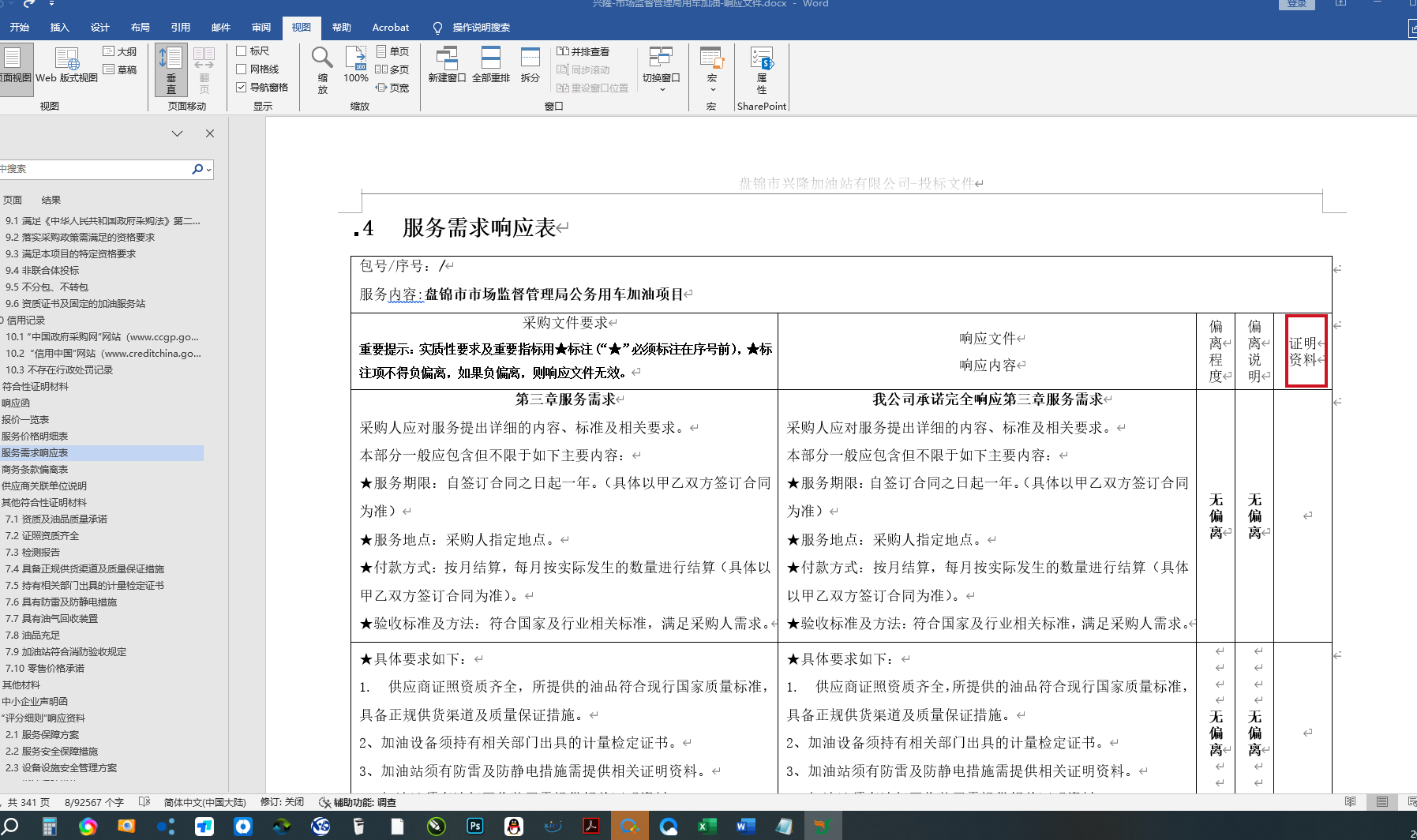Enable the ruler (标尺) checkbox
The width and height of the screenshot is (1417, 840).
[x=242, y=51]
